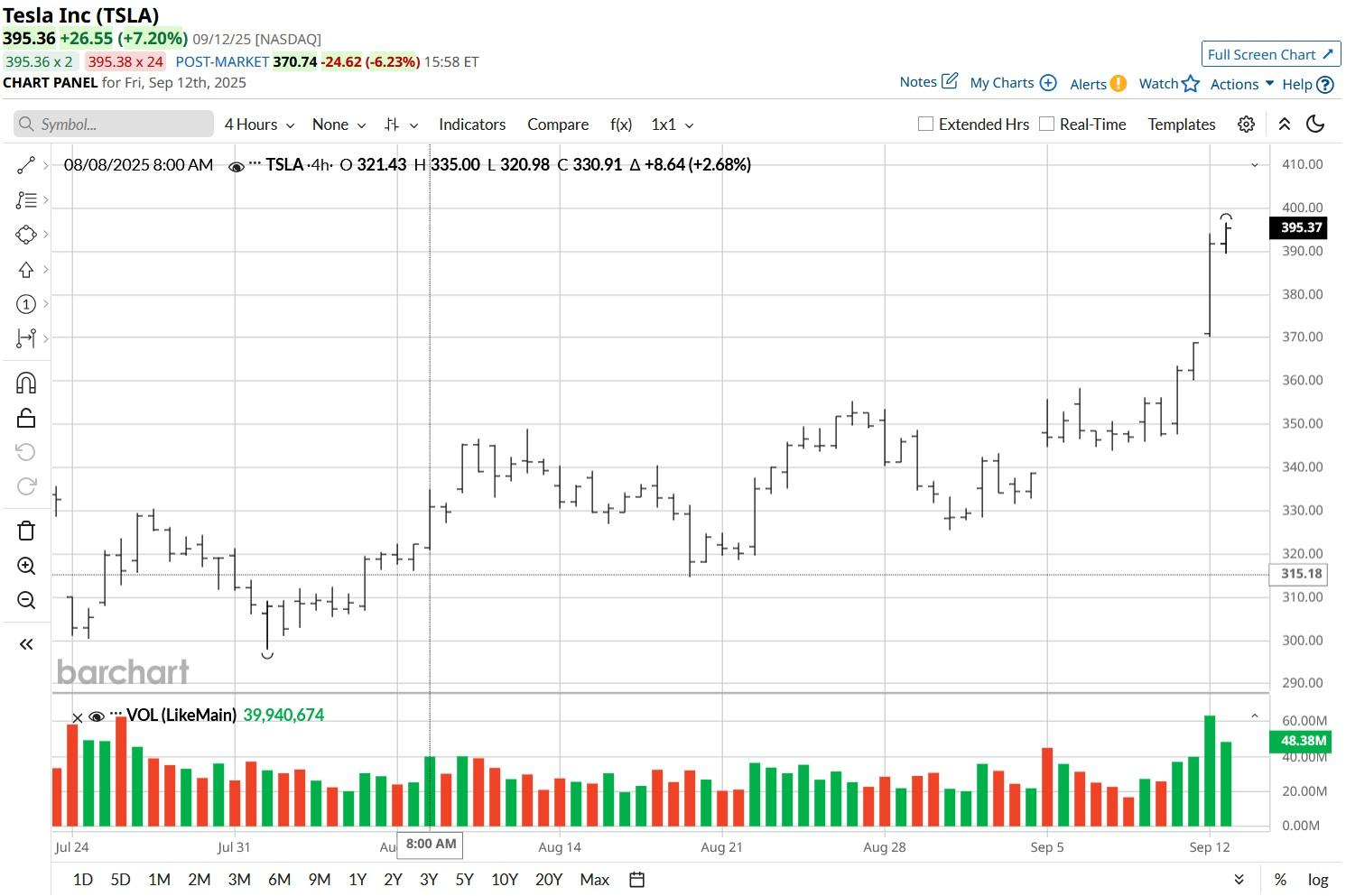Open the Compare menu

pyautogui.click(x=558, y=125)
